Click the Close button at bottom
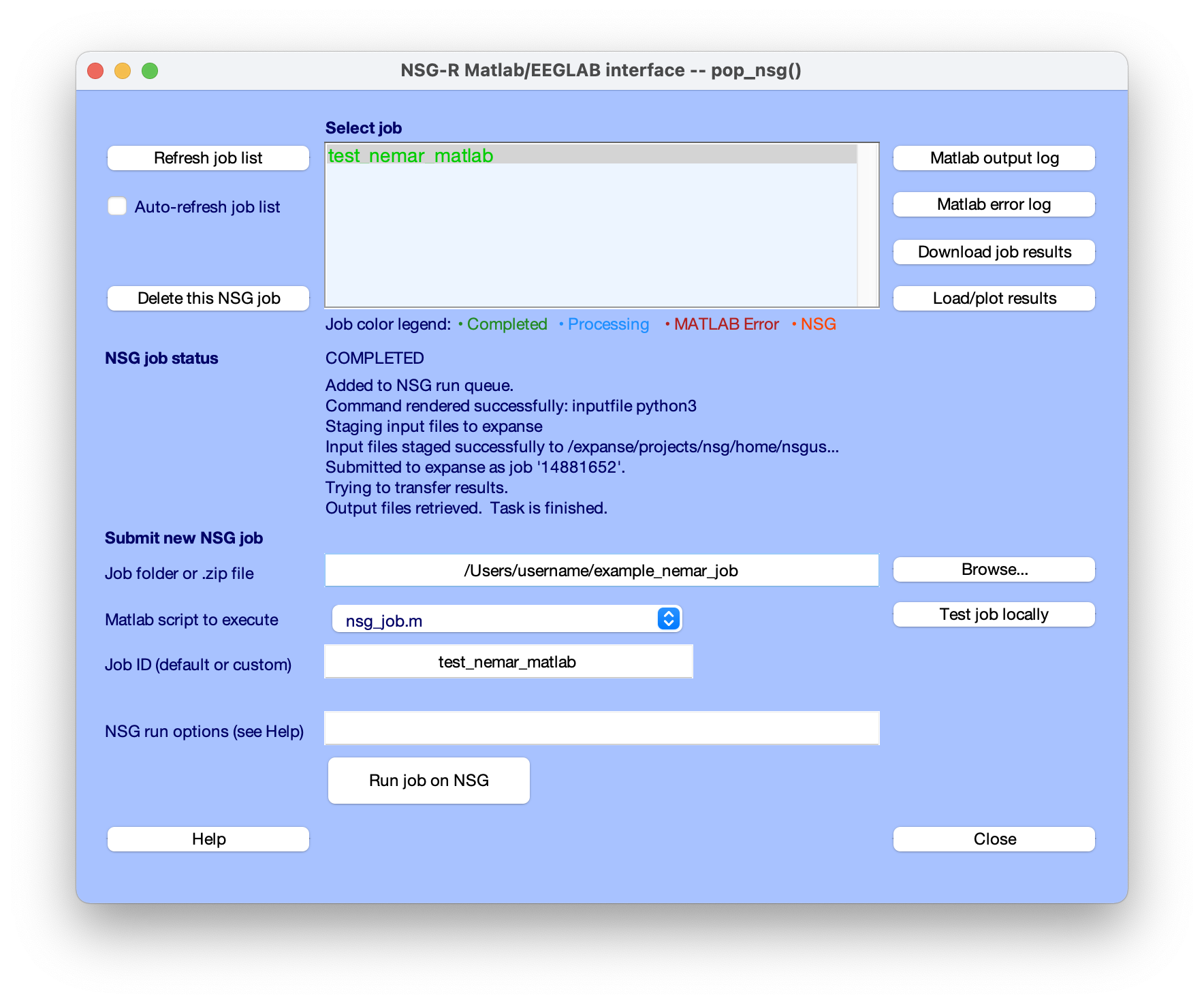1204x1004 pixels. (994, 839)
